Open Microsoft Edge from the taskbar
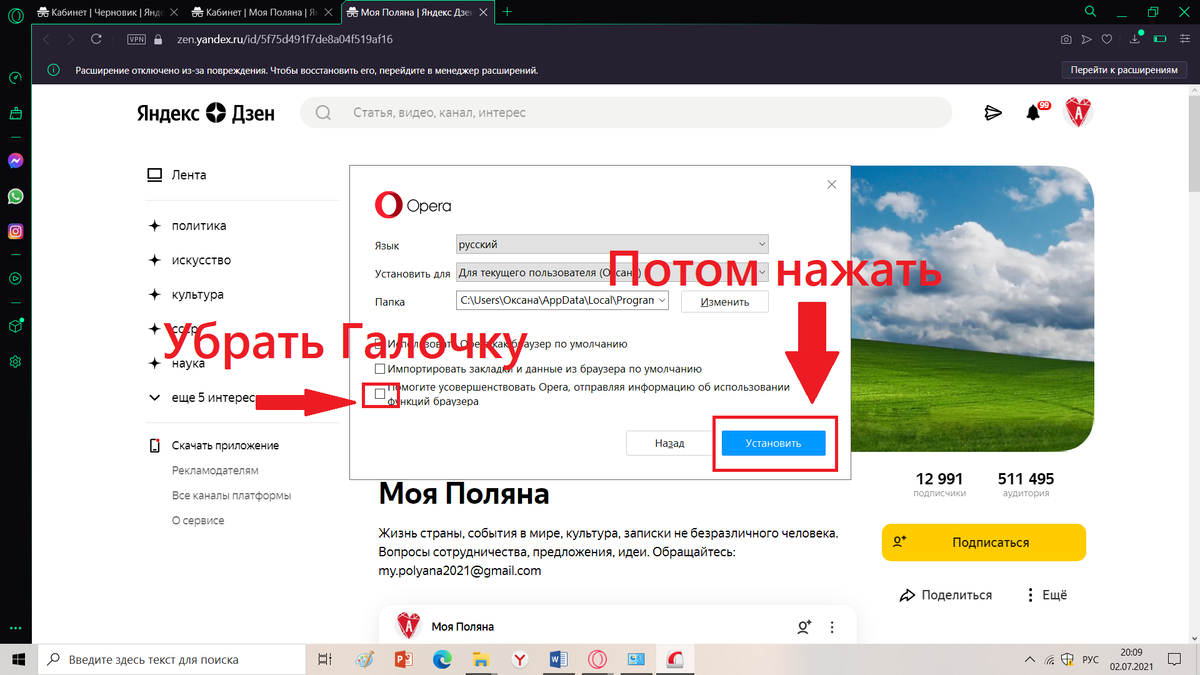This screenshot has width=1200, height=675. [443, 659]
